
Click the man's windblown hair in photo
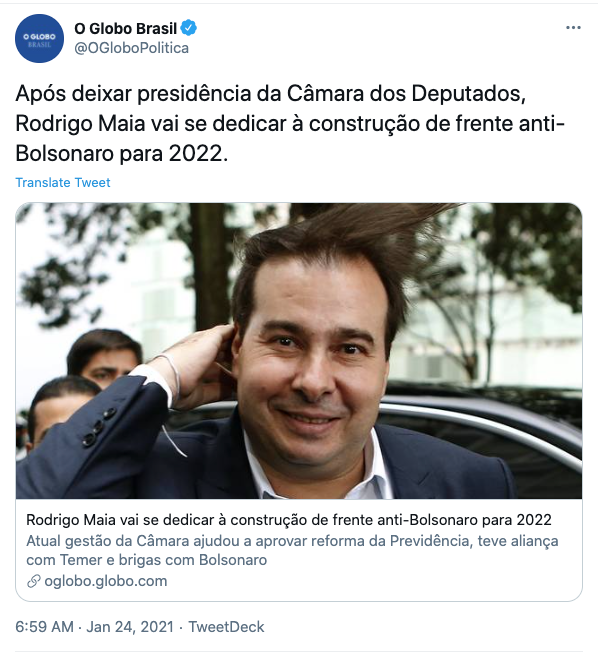pyautogui.click(x=333, y=246)
